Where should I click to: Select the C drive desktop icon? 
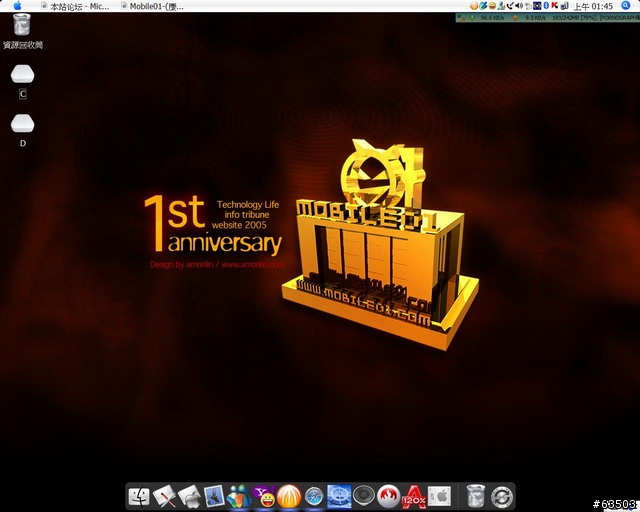22,75
